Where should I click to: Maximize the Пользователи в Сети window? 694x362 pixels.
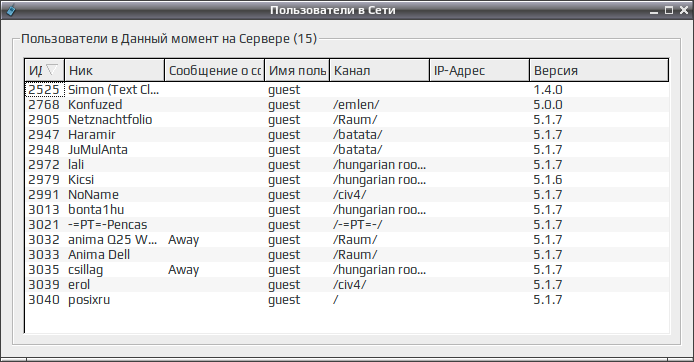[669, 10]
